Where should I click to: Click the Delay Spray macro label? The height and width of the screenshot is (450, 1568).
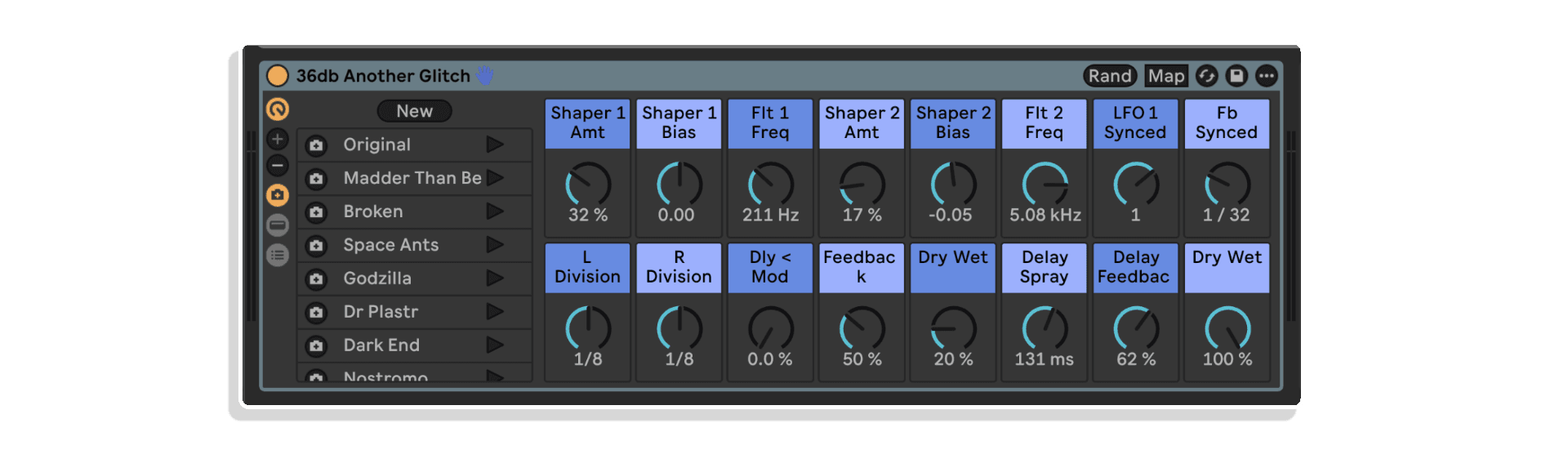point(1045,267)
